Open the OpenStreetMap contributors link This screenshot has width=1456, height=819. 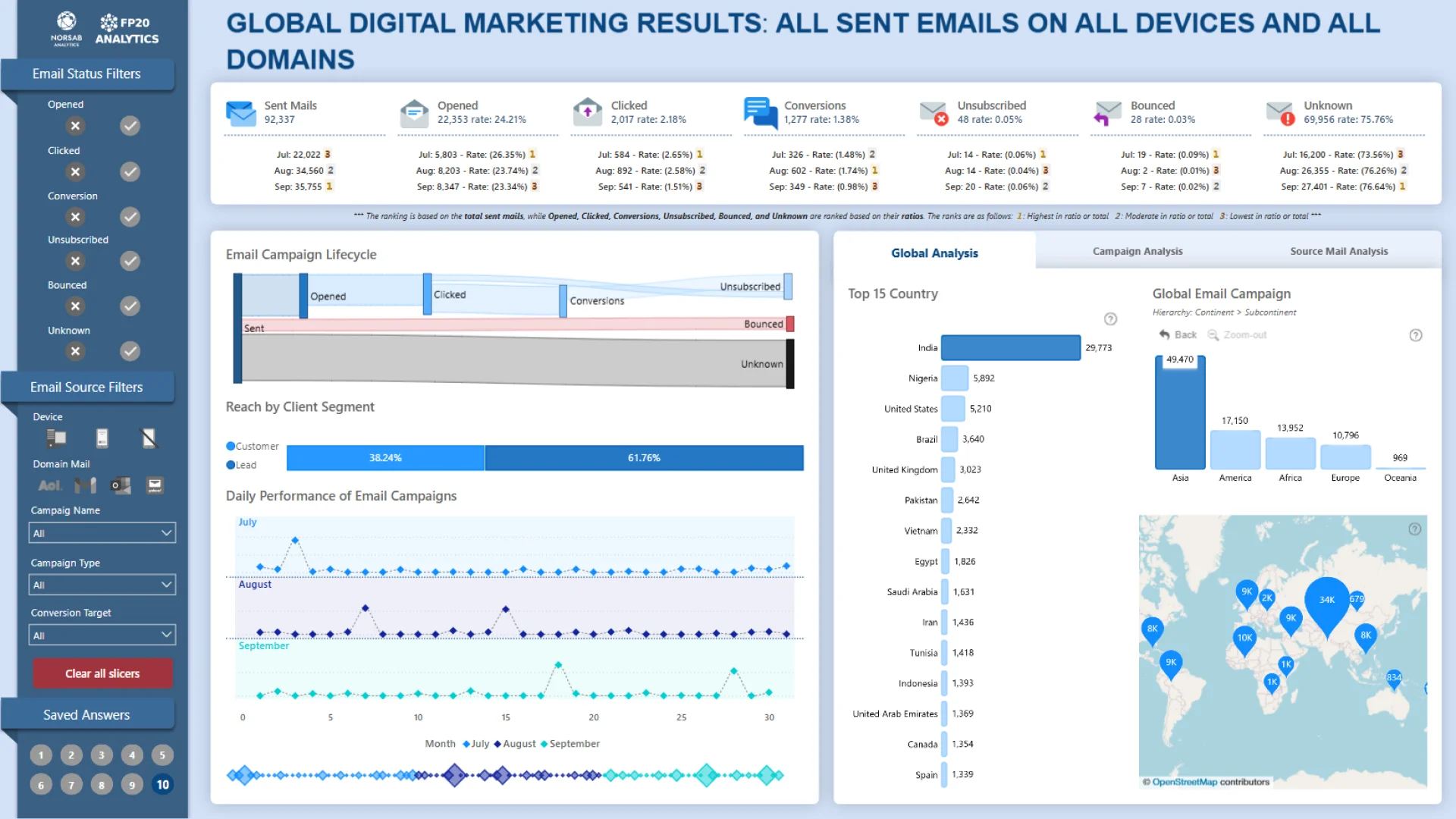(1185, 782)
